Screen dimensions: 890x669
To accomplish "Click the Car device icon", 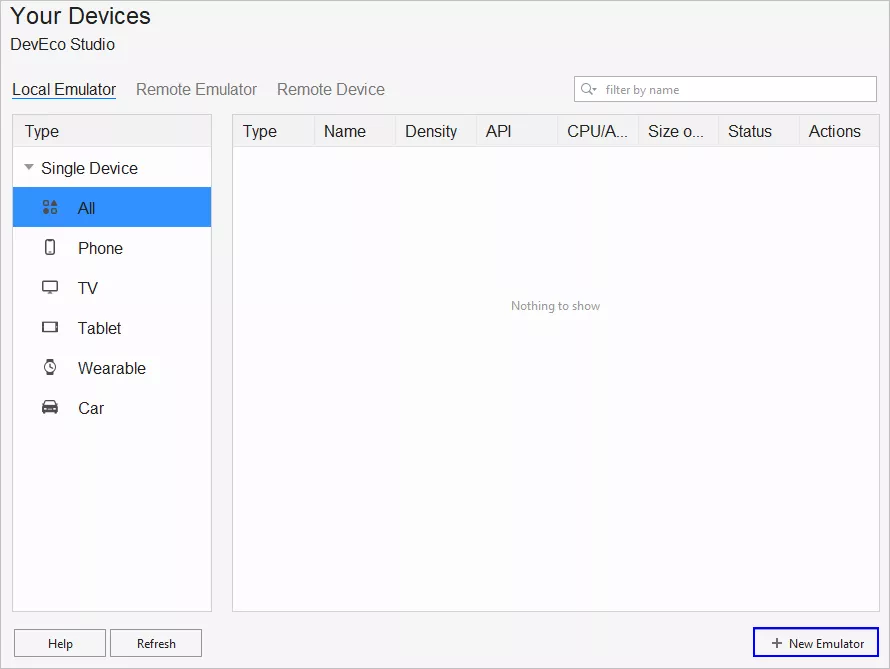I will (x=50, y=407).
